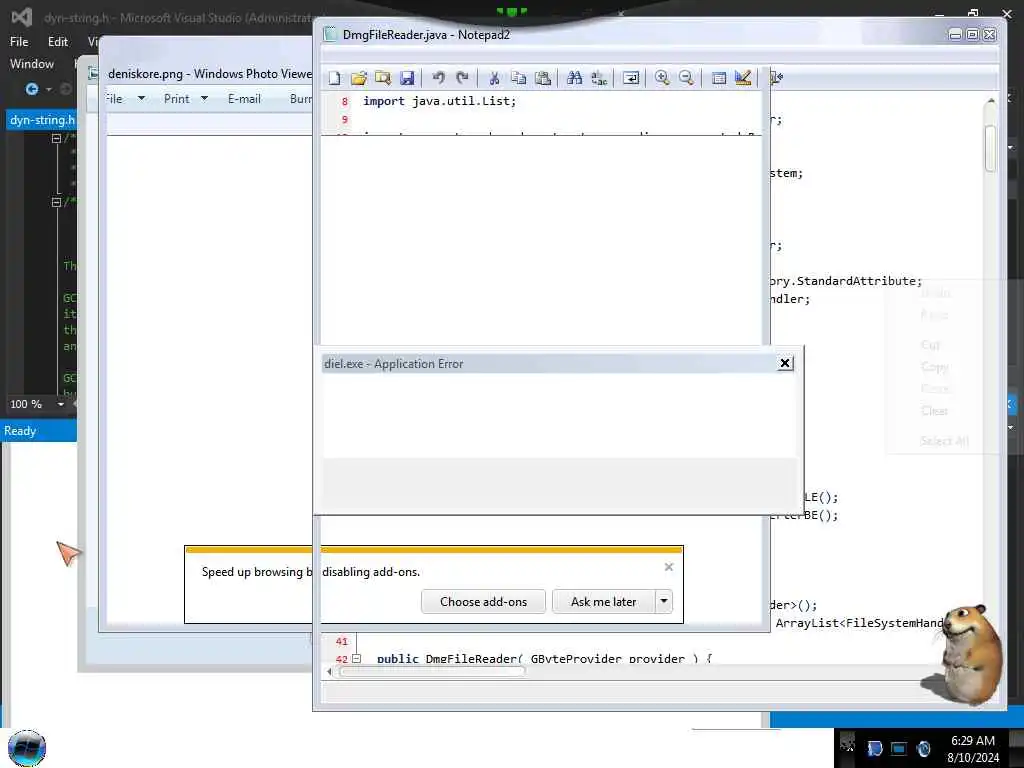Click the Visual Studio logo icon
1024x768 pixels.
pyautogui.click(x=22, y=18)
